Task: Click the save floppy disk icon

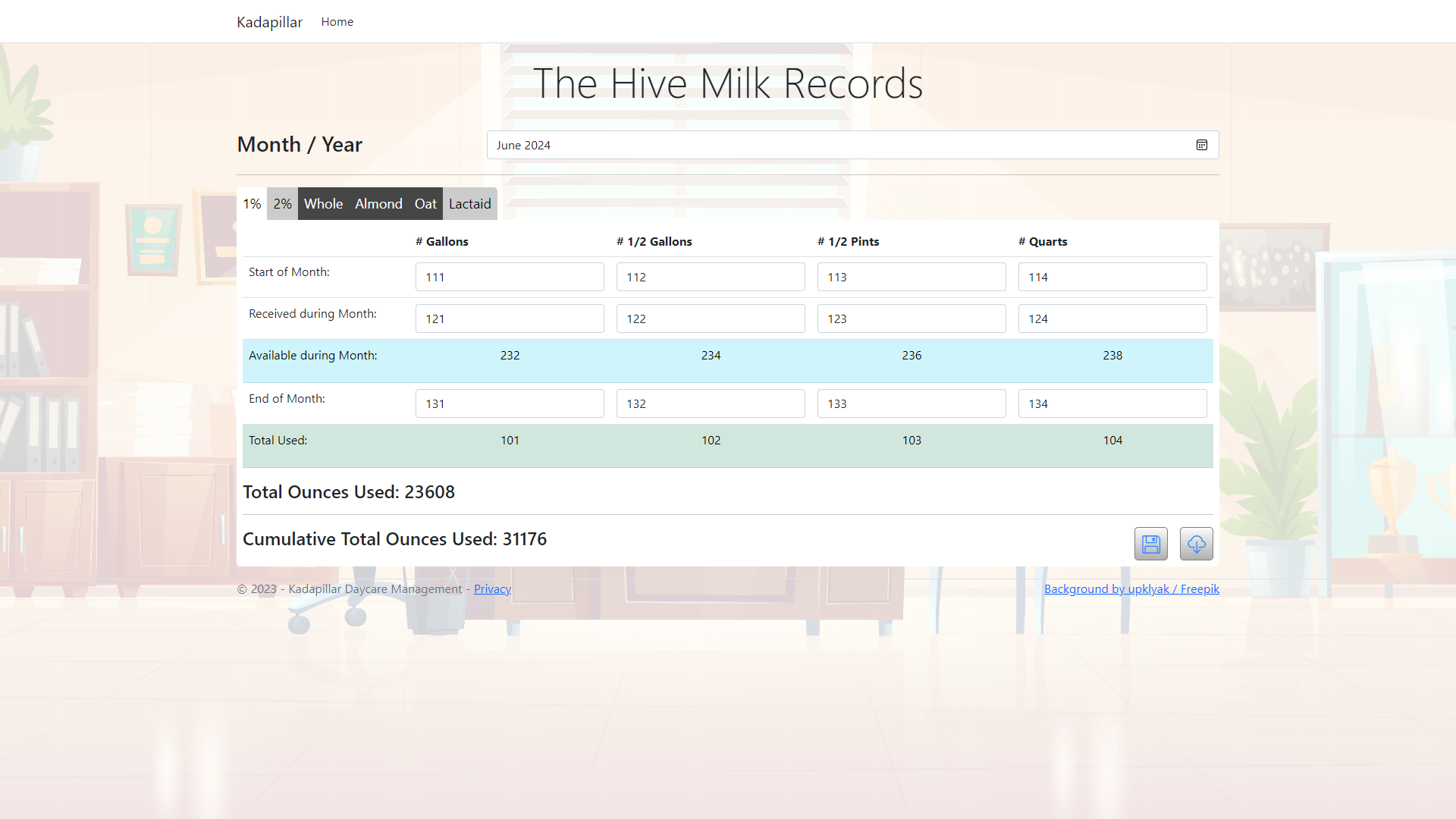Action: point(1150,544)
